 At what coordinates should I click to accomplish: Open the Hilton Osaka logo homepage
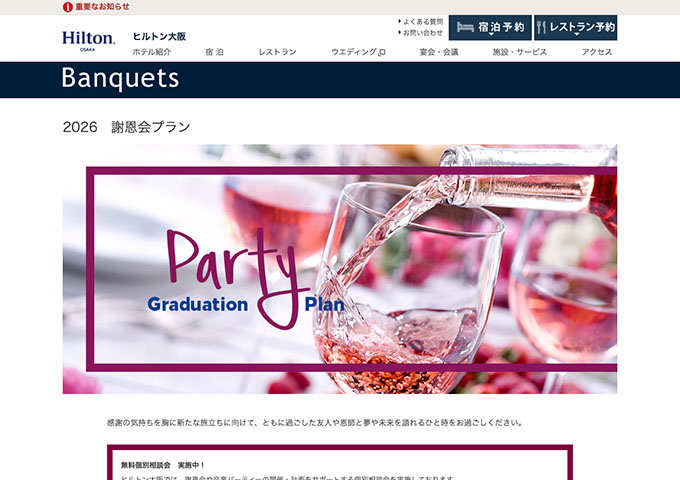(x=88, y=41)
